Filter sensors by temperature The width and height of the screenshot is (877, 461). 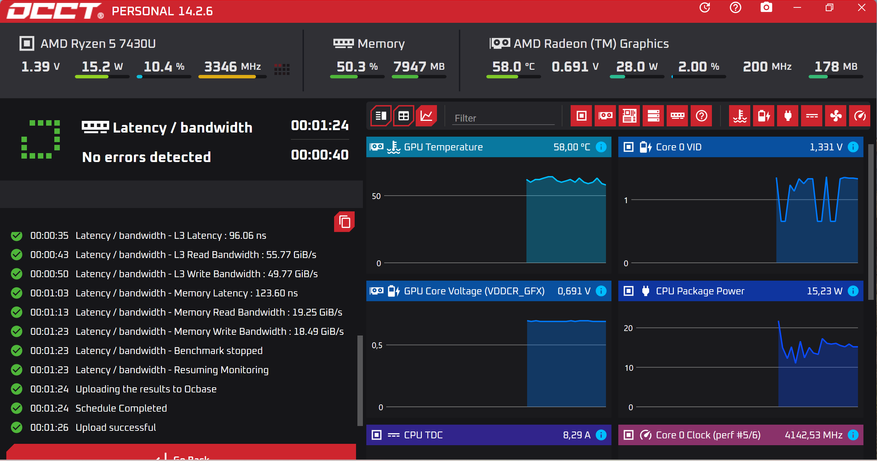tap(740, 116)
